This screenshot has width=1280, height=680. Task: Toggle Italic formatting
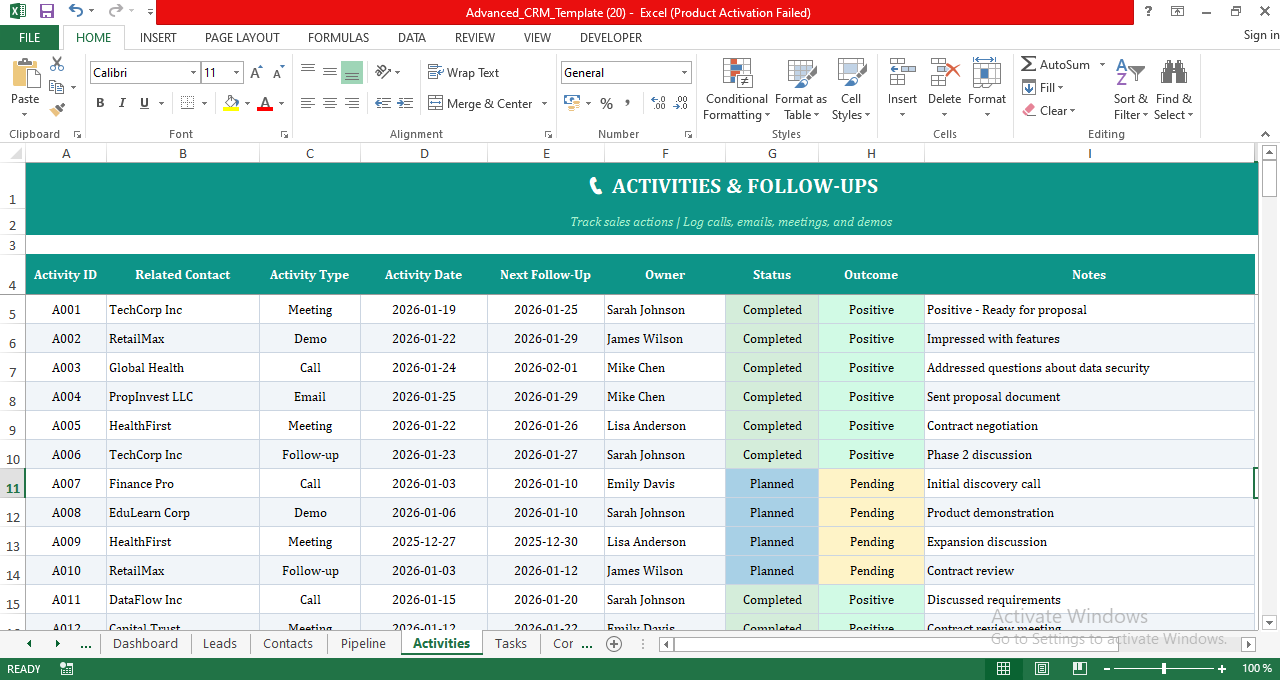tap(122, 103)
